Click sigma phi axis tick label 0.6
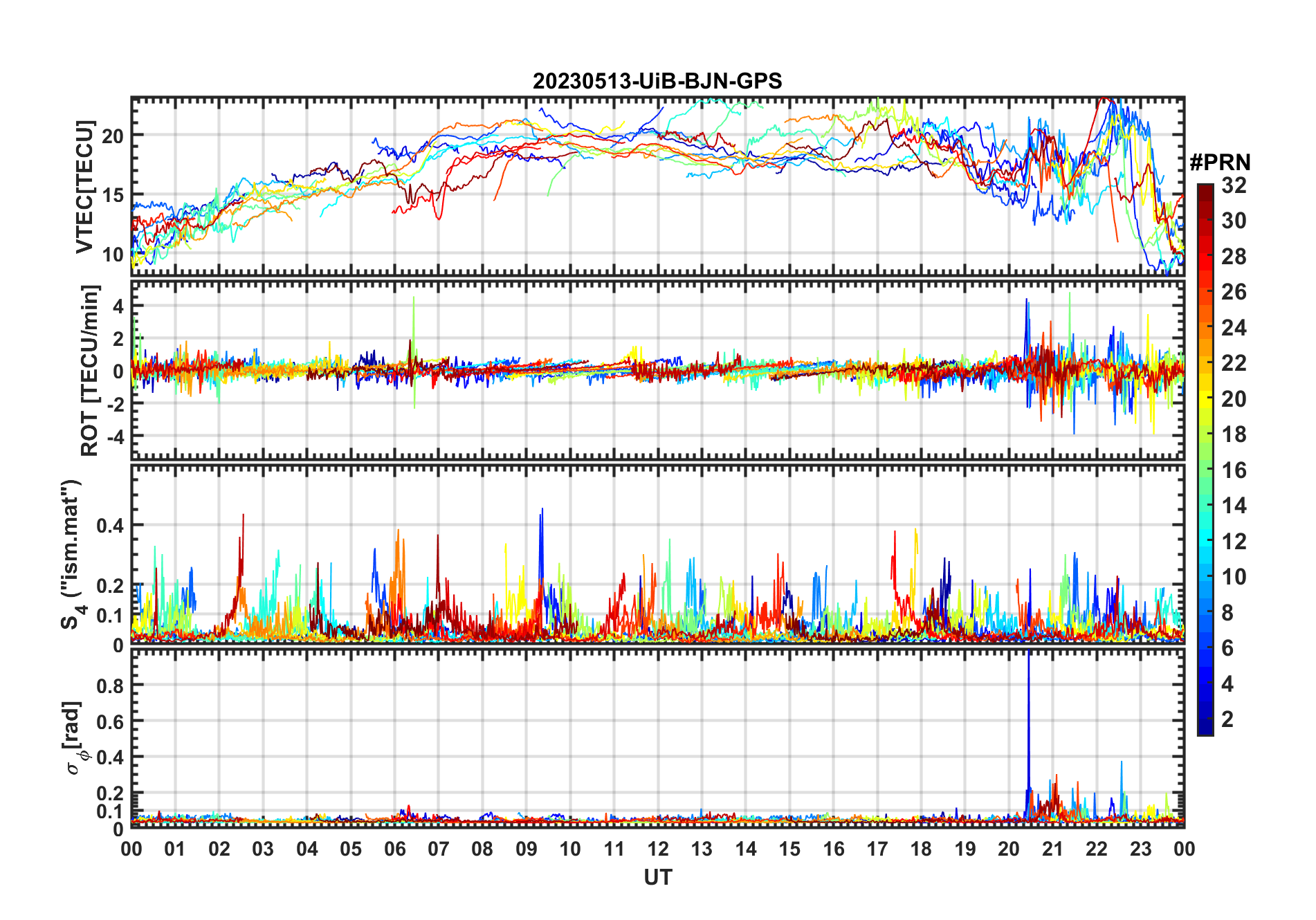 (x=111, y=721)
